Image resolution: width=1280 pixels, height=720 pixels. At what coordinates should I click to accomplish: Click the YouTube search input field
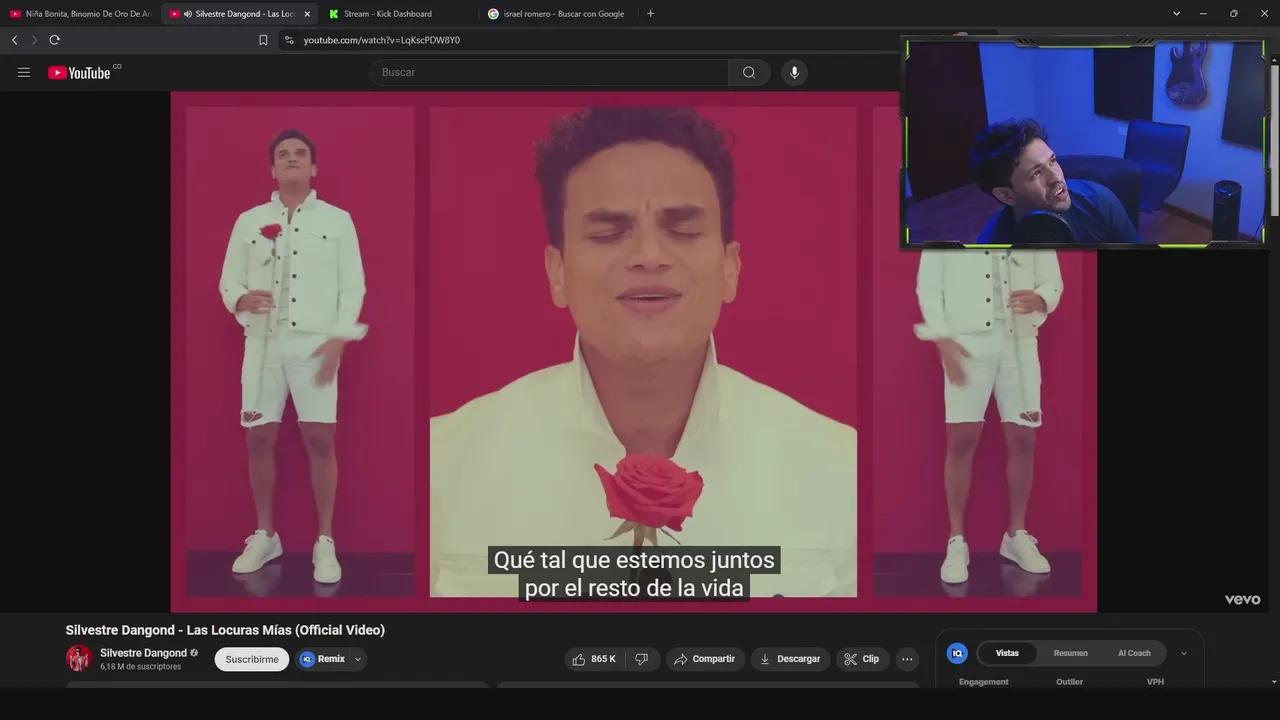pos(550,72)
